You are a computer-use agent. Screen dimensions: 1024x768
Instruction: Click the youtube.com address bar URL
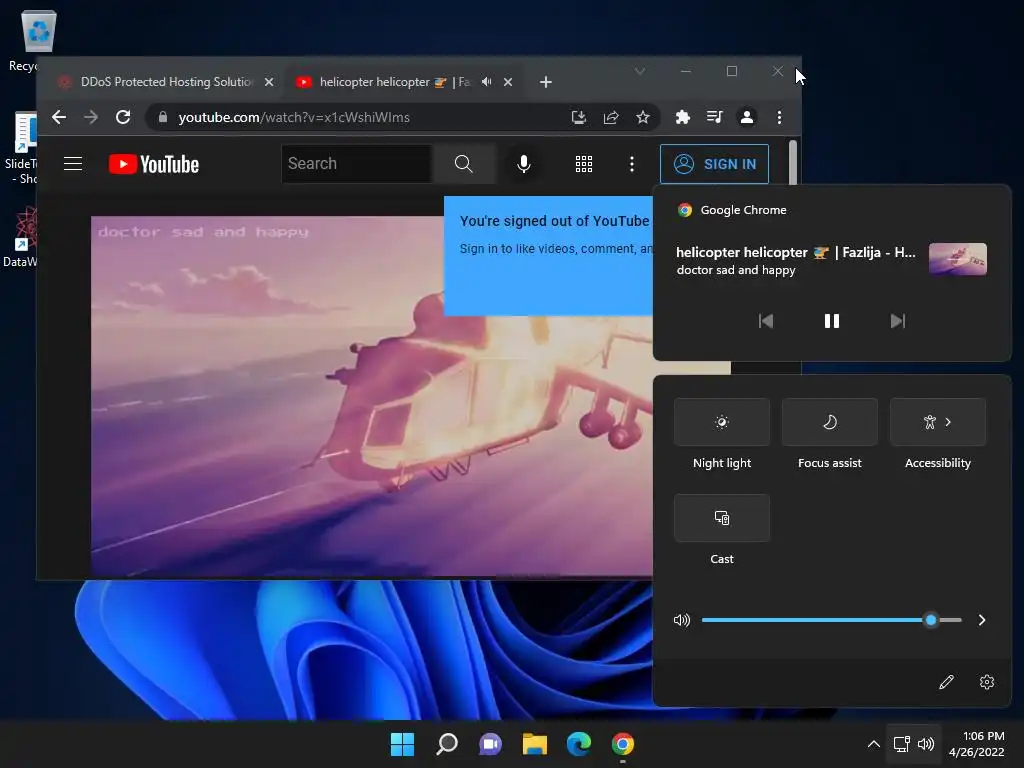click(x=294, y=118)
